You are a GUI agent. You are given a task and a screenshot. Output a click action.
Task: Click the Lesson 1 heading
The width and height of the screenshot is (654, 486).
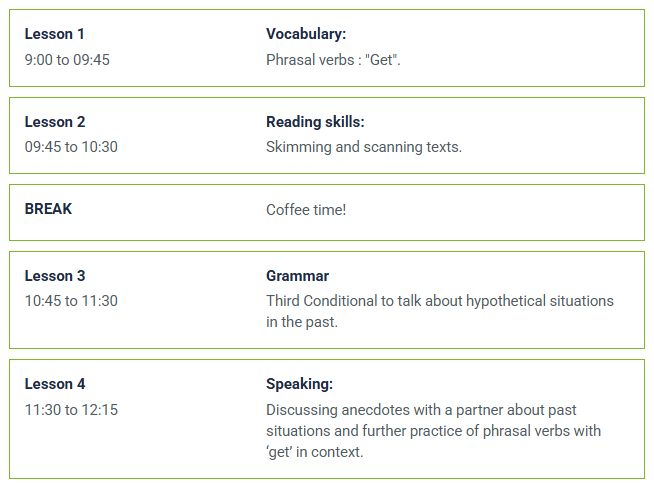tap(54, 35)
